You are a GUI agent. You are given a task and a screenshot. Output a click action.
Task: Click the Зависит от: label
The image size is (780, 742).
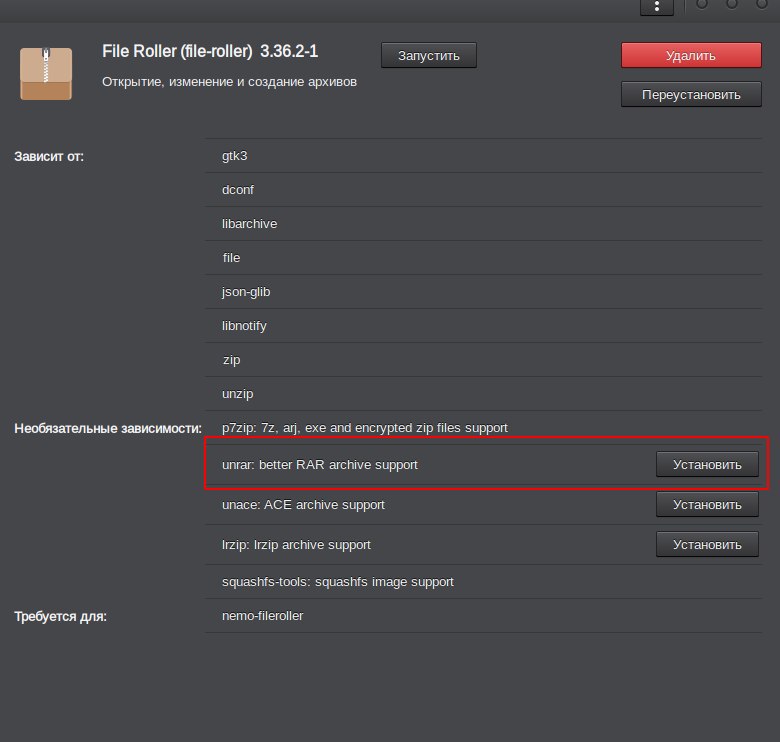click(x=49, y=156)
